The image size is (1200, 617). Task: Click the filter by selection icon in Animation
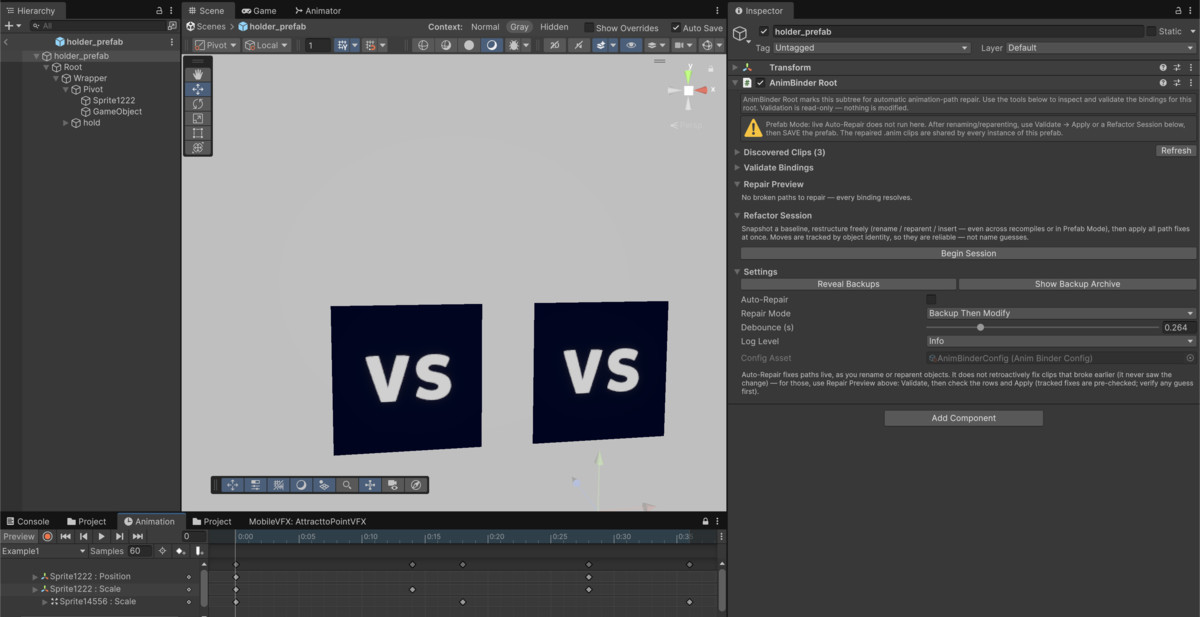coord(163,551)
